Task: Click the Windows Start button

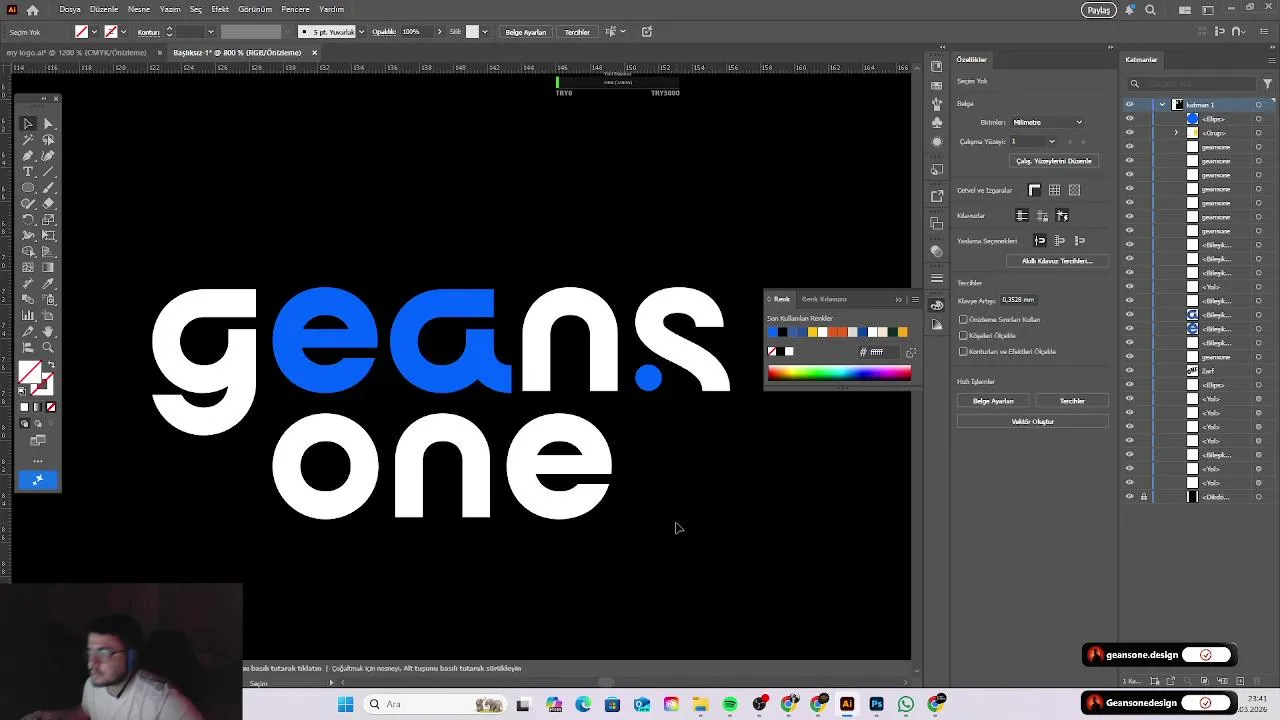Action: pos(345,704)
